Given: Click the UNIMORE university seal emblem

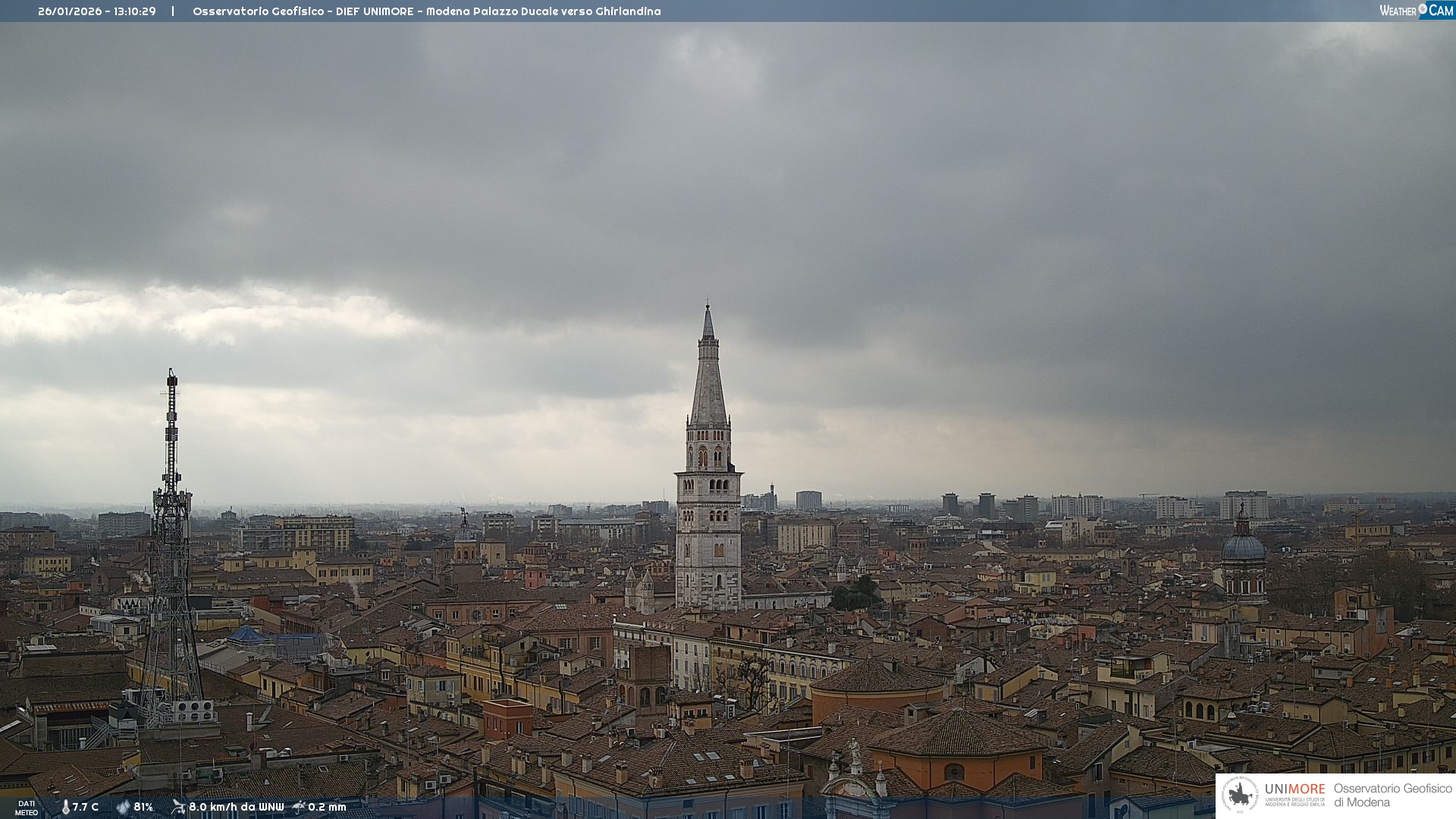Looking at the screenshot, I should (x=1241, y=795).
